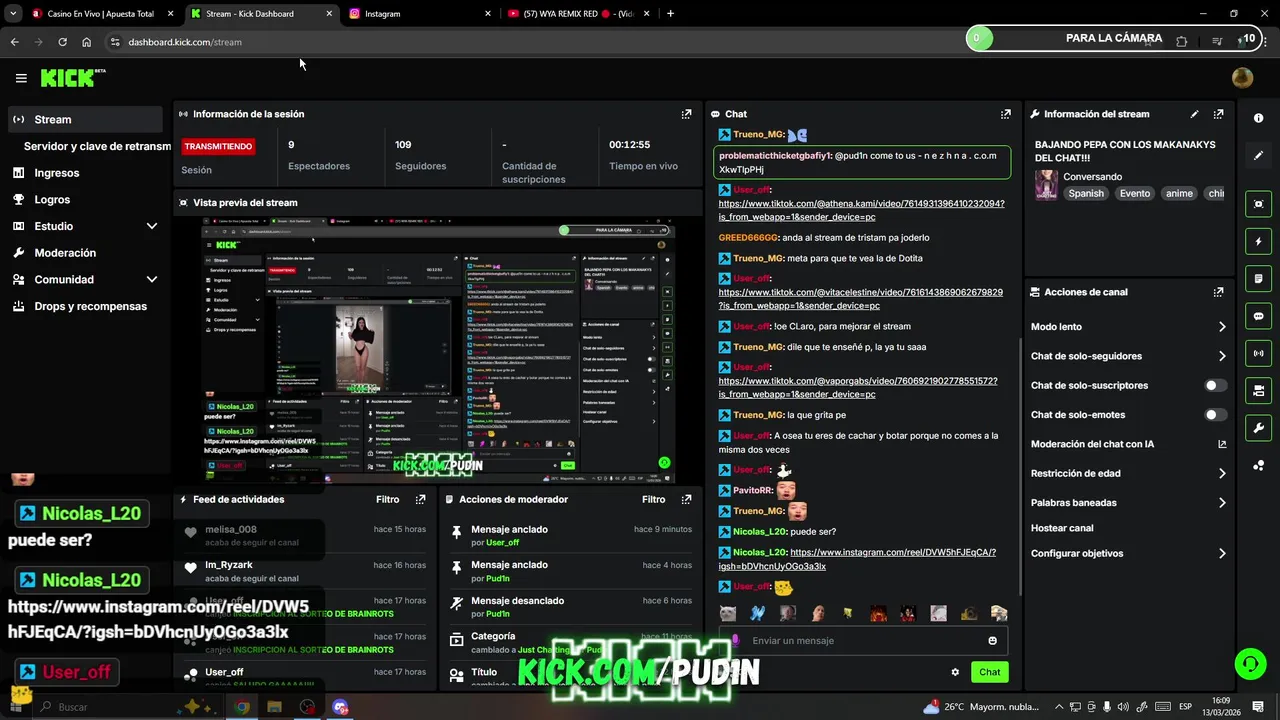Pop out the Acciones de canal panel
Screen dimensions: 1280x720
(x=1218, y=292)
